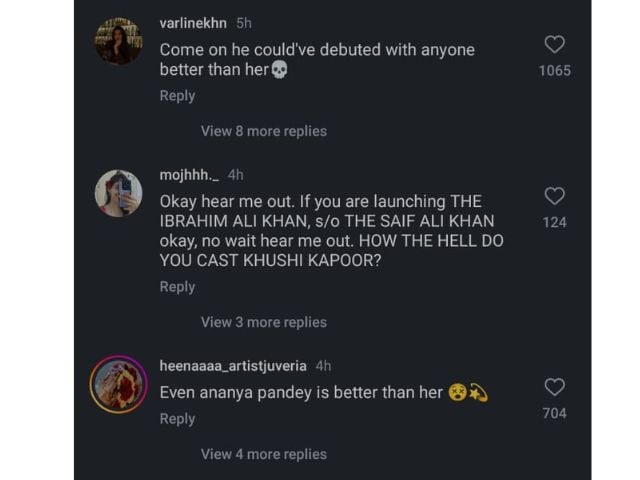Expand View 3 more replies
The image size is (640, 480).
click(263, 322)
